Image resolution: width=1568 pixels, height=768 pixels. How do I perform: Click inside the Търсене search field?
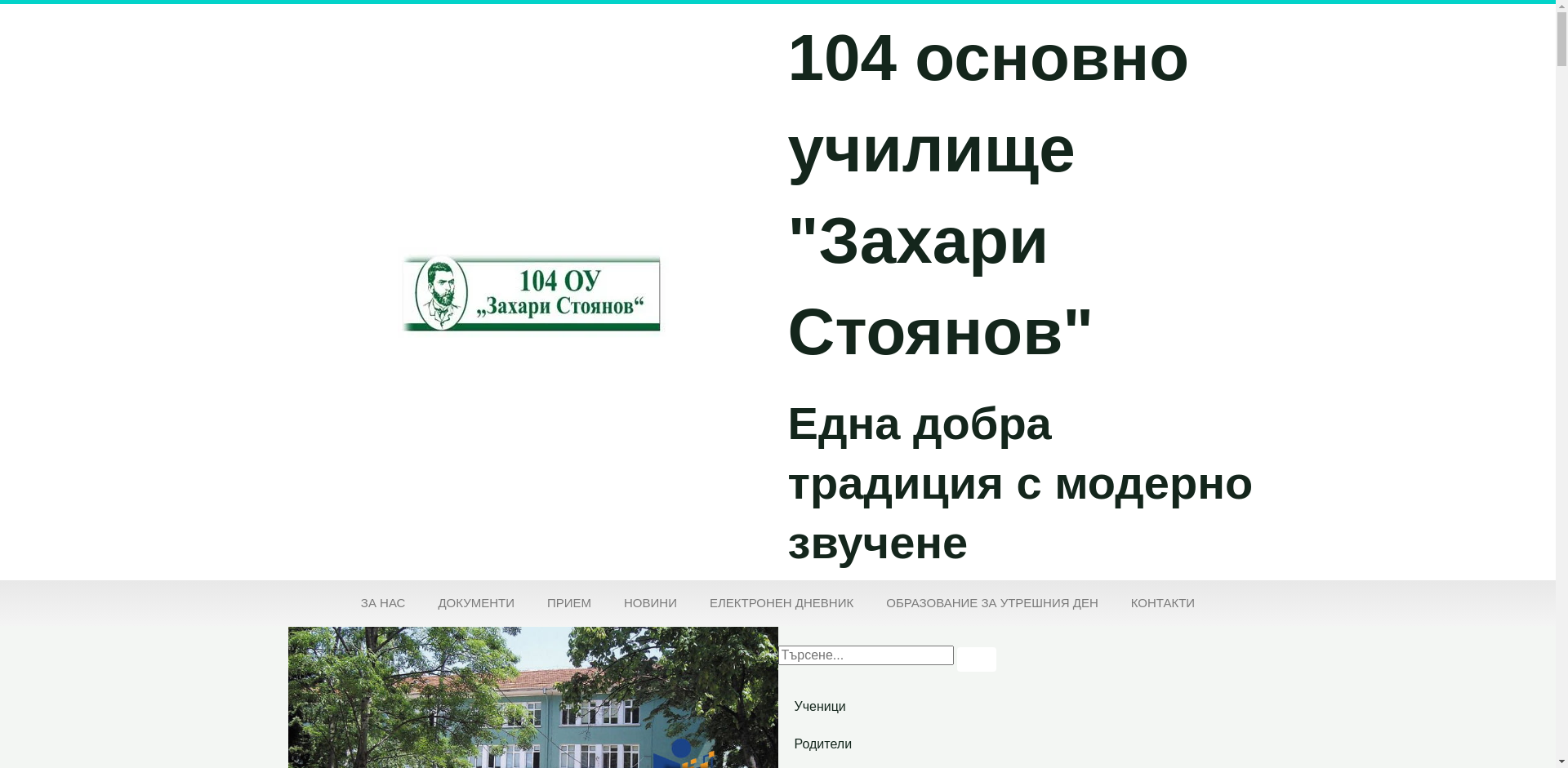pyautogui.click(x=866, y=655)
